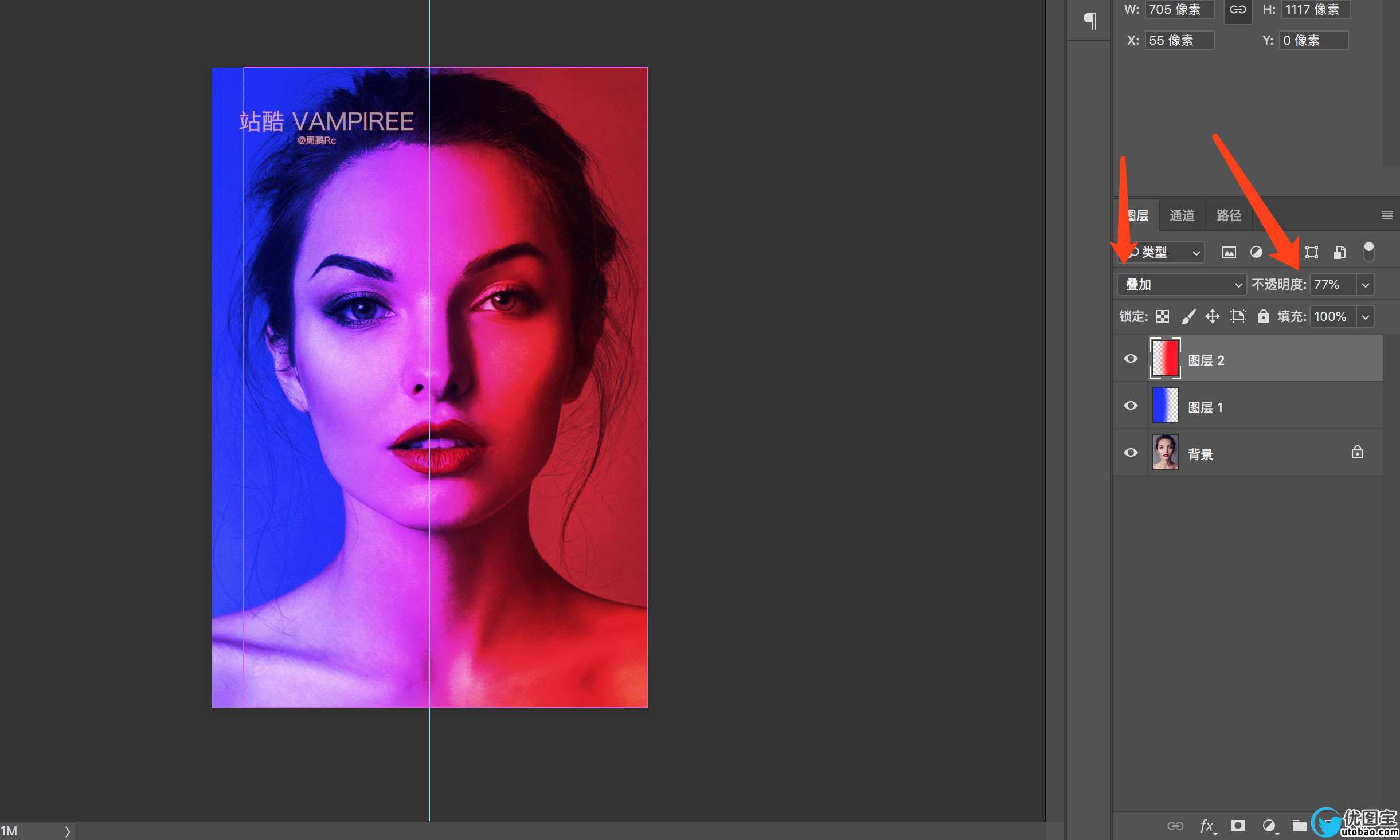Viewport: 1400px width, 840px height.
Task: Click the W width input field
Action: (1179, 10)
